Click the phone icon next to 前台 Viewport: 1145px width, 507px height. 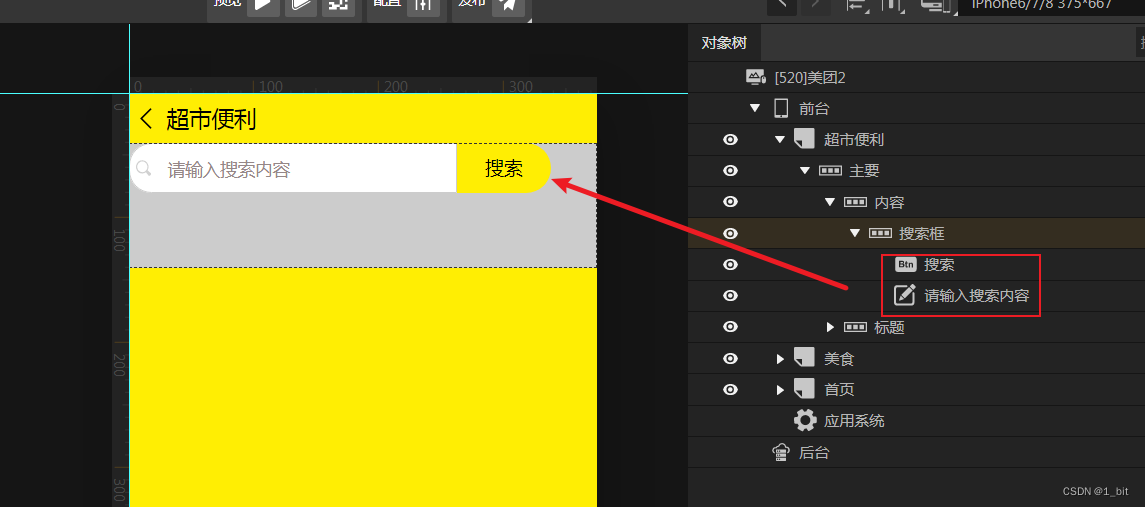[x=781, y=109]
